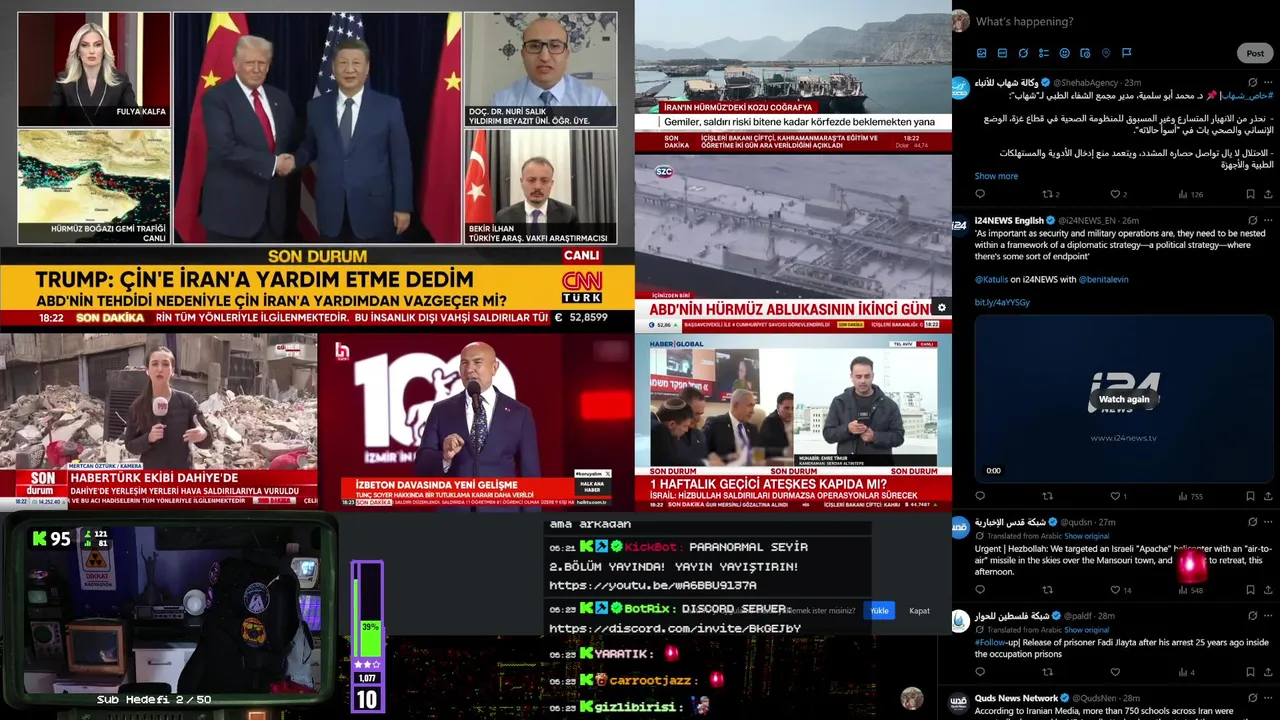Select the Hürmüz ships harbor video tile
1280x720 pixels.
pos(793,76)
